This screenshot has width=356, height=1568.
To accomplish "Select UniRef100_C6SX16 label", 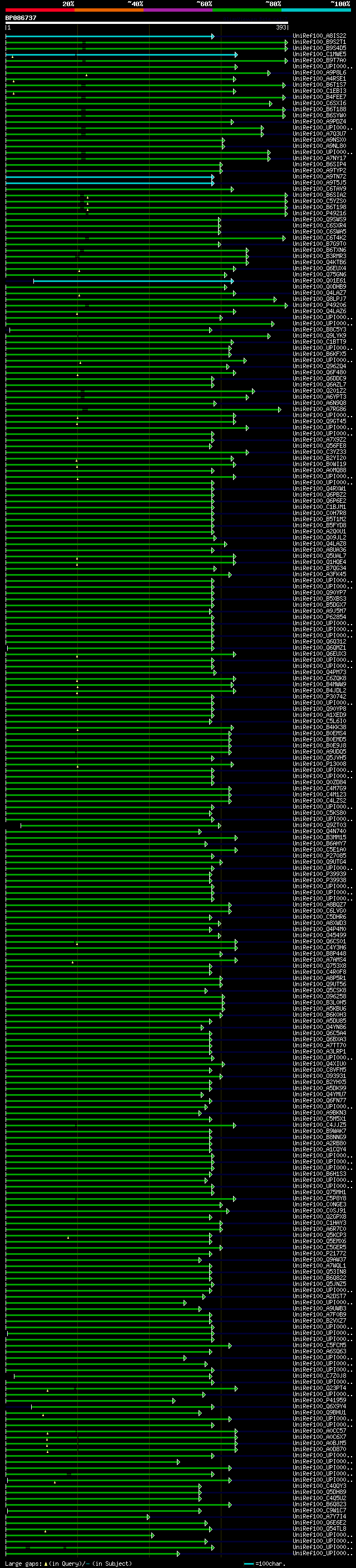I will coord(319,103).
